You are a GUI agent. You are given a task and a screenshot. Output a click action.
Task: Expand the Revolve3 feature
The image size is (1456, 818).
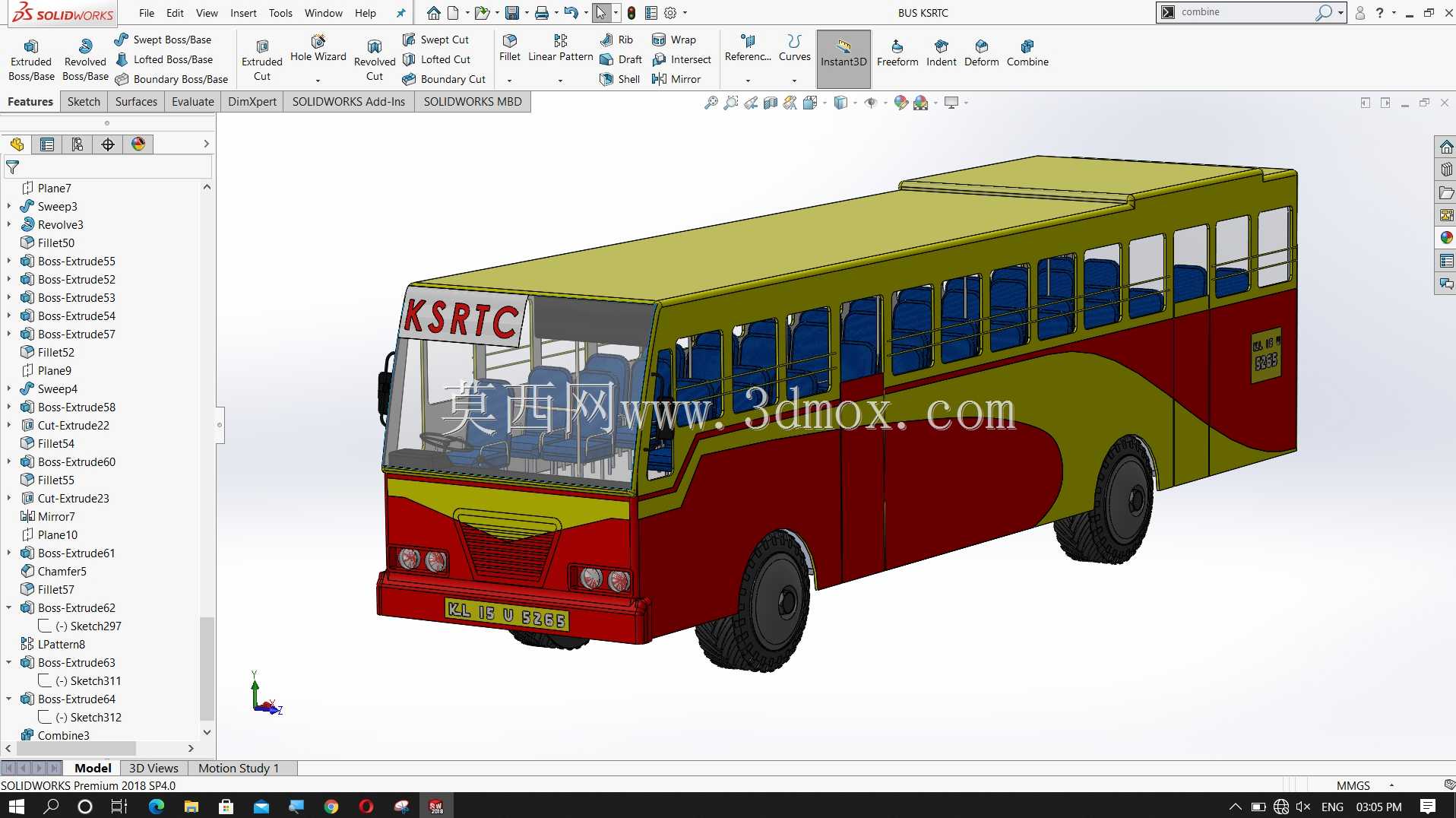8,224
